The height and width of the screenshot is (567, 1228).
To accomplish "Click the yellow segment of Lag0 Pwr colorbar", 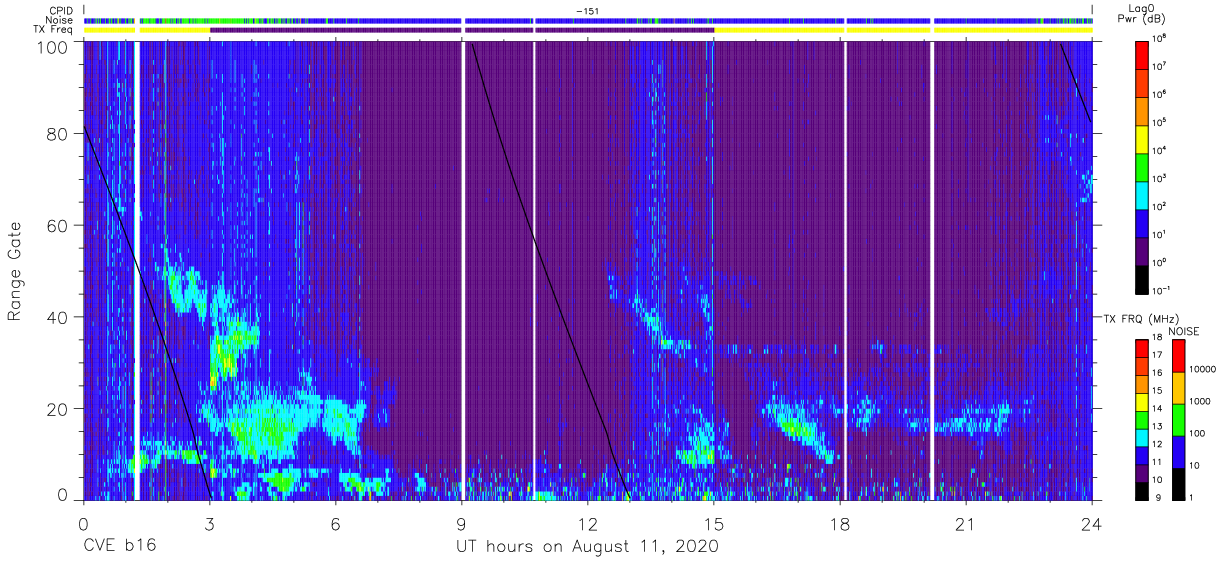I will (x=1142, y=137).
